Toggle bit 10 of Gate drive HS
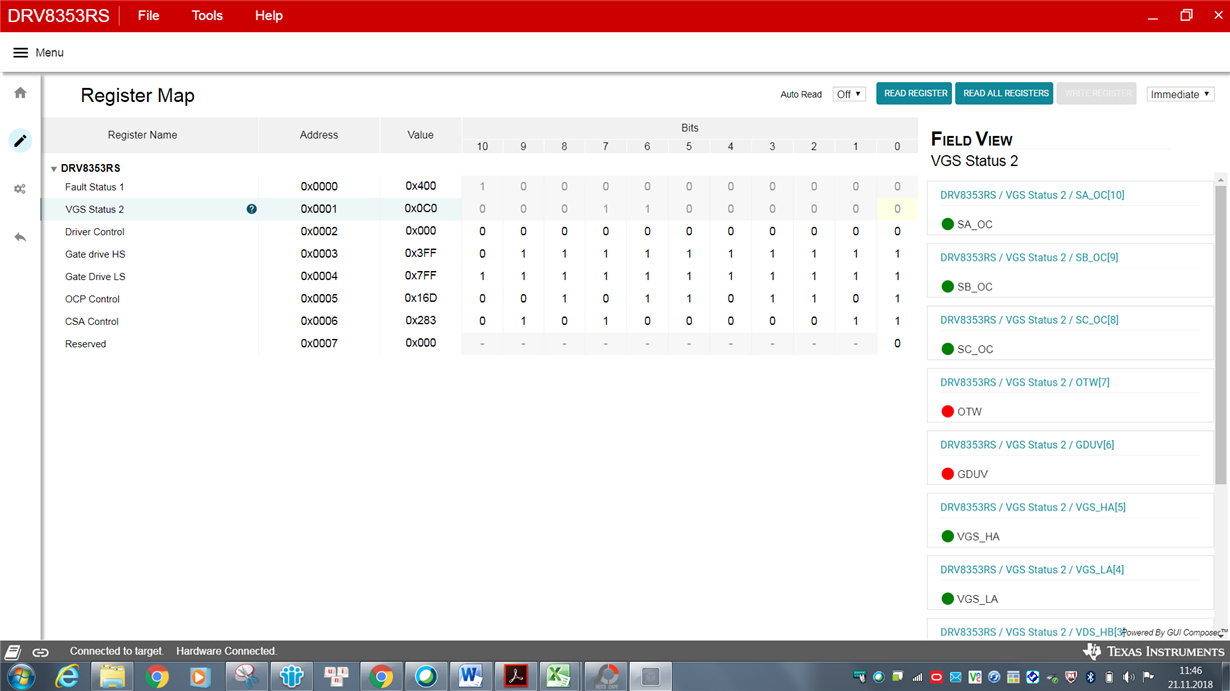 coord(482,254)
